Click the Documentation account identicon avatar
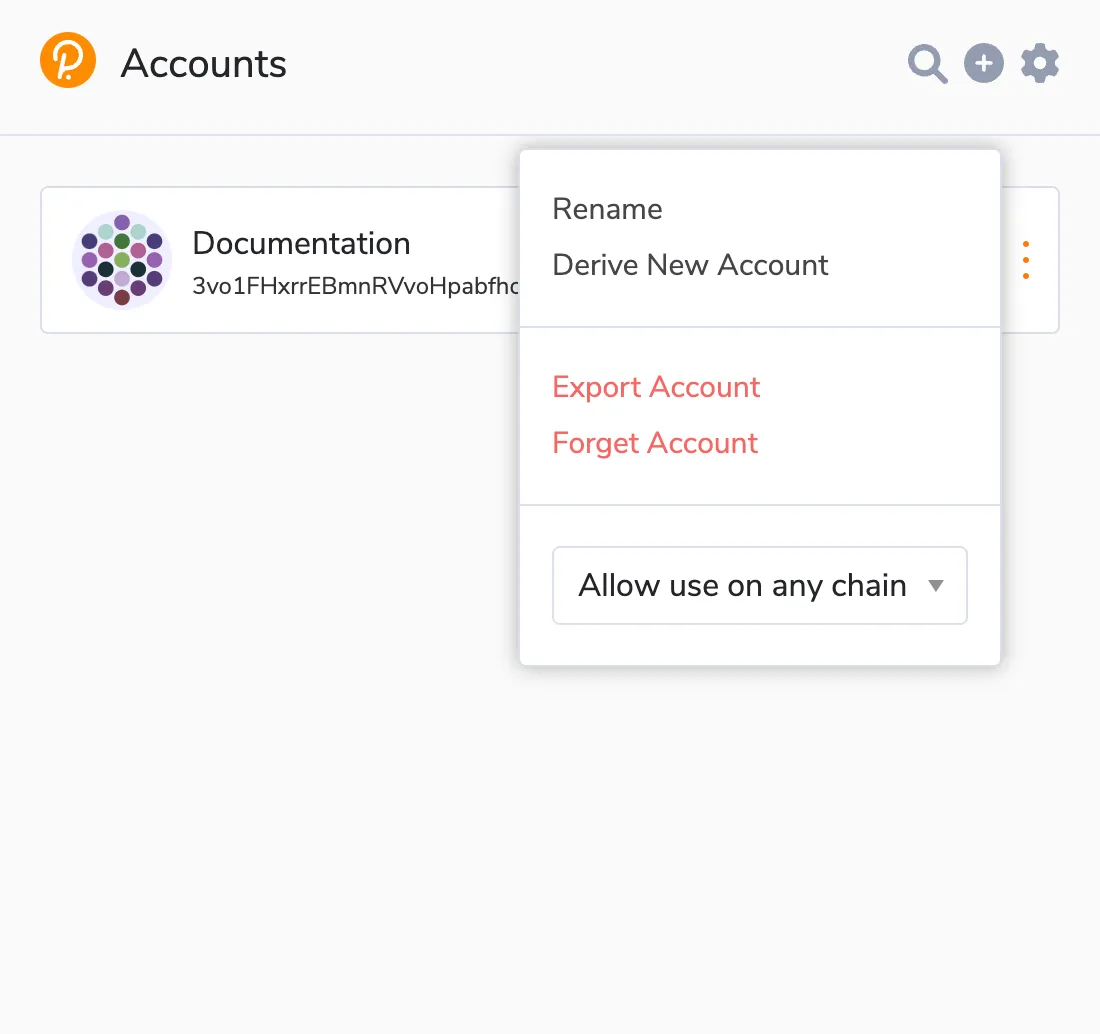 click(x=122, y=260)
